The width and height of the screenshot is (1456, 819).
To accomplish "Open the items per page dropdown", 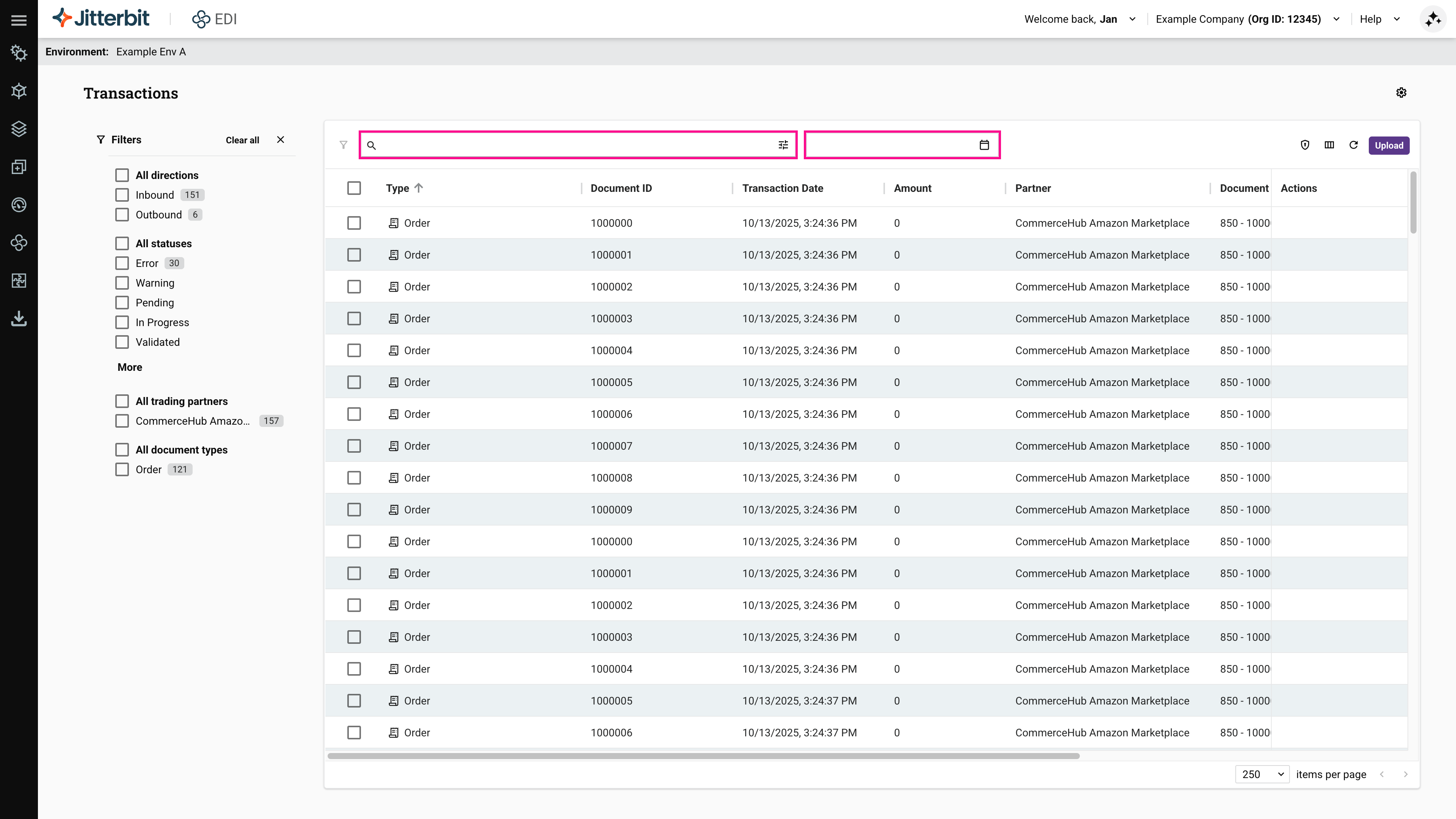I will pyautogui.click(x=1262, y=774).
